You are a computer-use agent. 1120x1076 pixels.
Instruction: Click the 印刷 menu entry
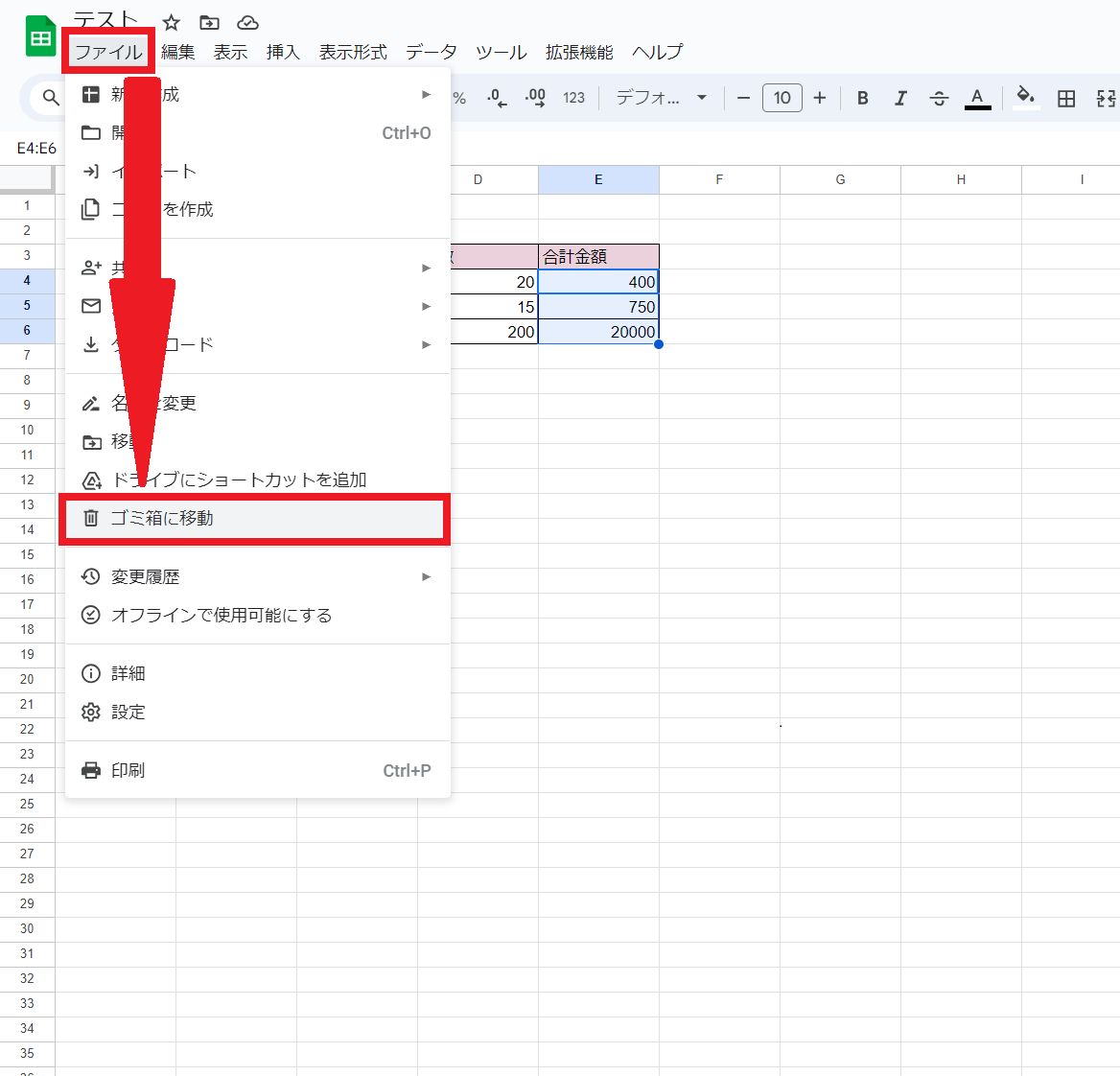pos(128,770)
